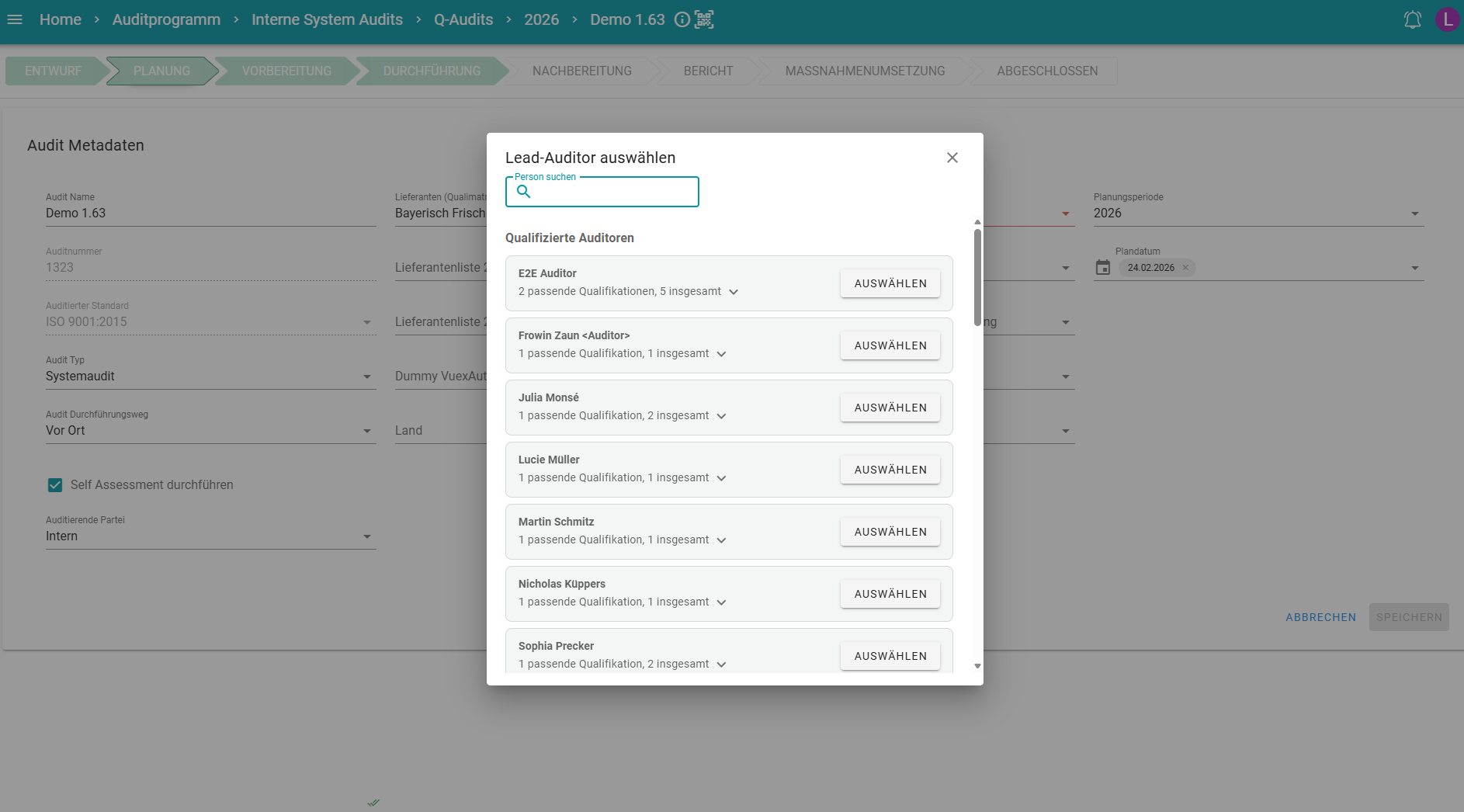1464x812 pixels.
Task: Expand Martin Schmitz qualification details
Action: 721,540
